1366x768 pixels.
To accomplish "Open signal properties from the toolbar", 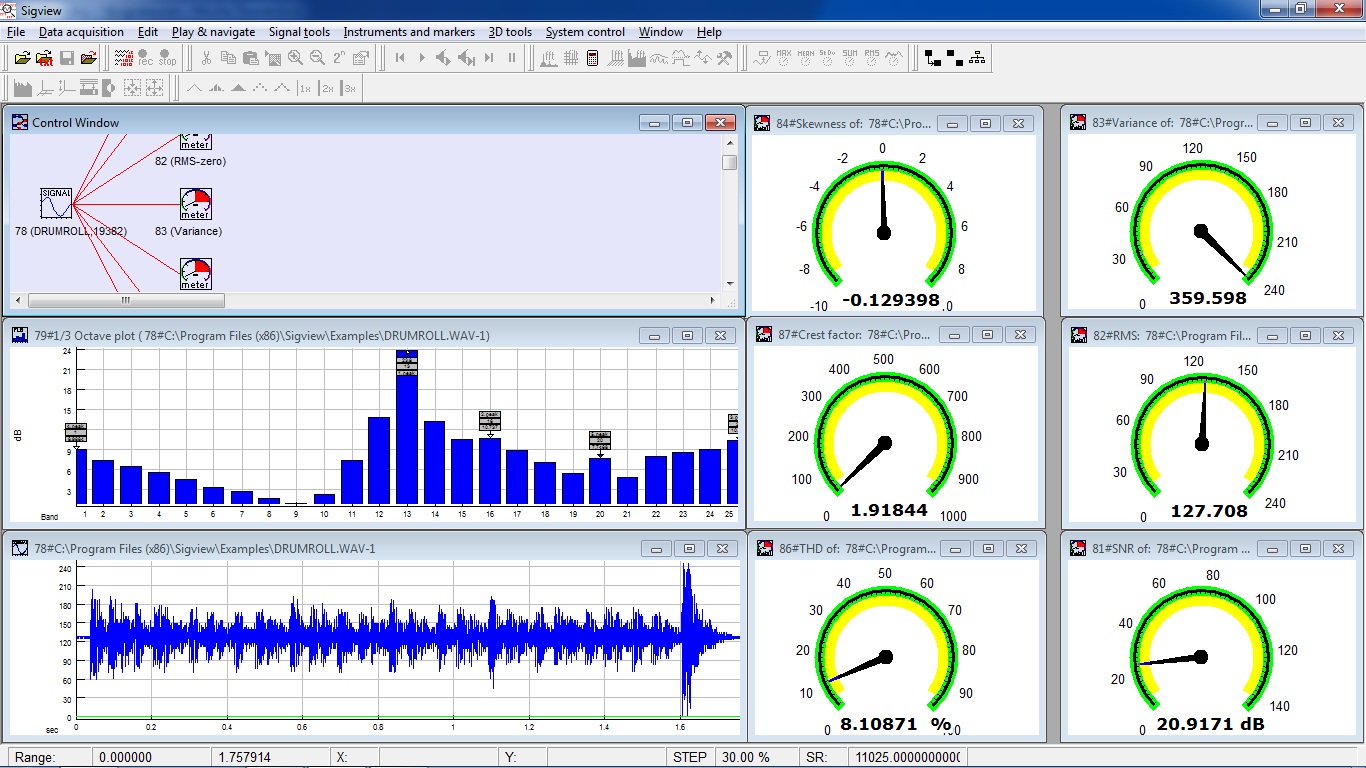I will 360,57.
